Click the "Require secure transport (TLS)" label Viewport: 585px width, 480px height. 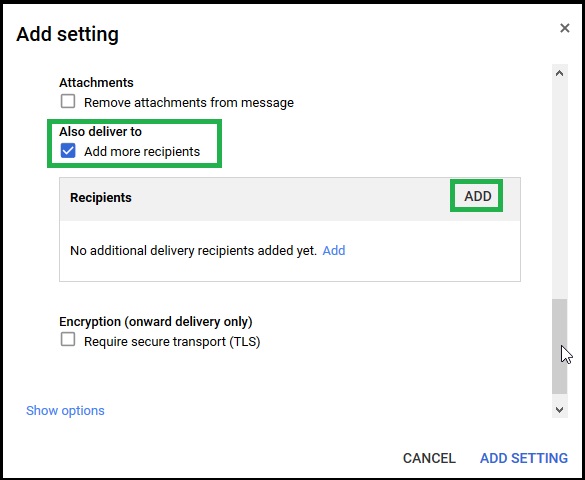click(x=172, y=342)
